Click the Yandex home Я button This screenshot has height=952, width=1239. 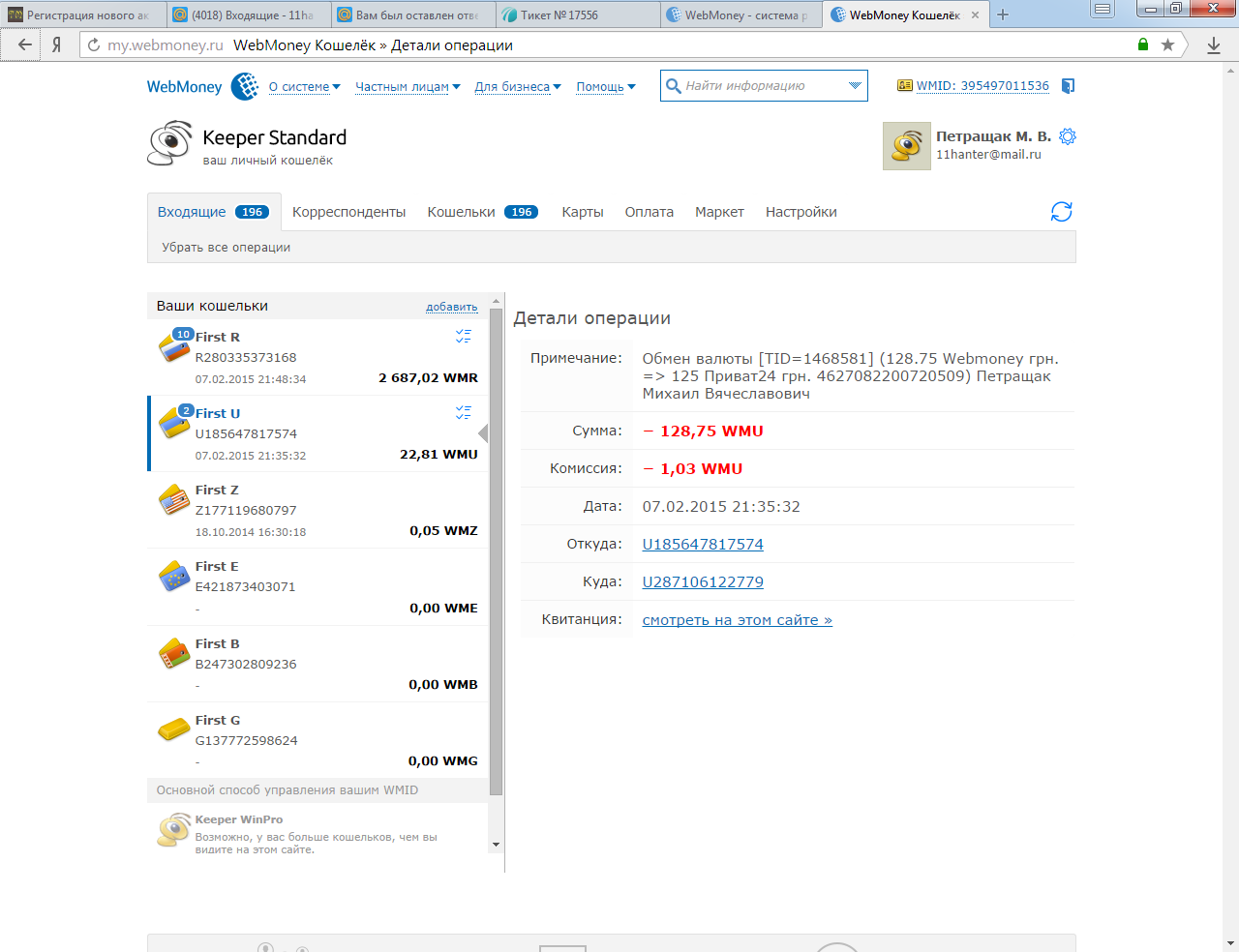[x=57, y=45]
